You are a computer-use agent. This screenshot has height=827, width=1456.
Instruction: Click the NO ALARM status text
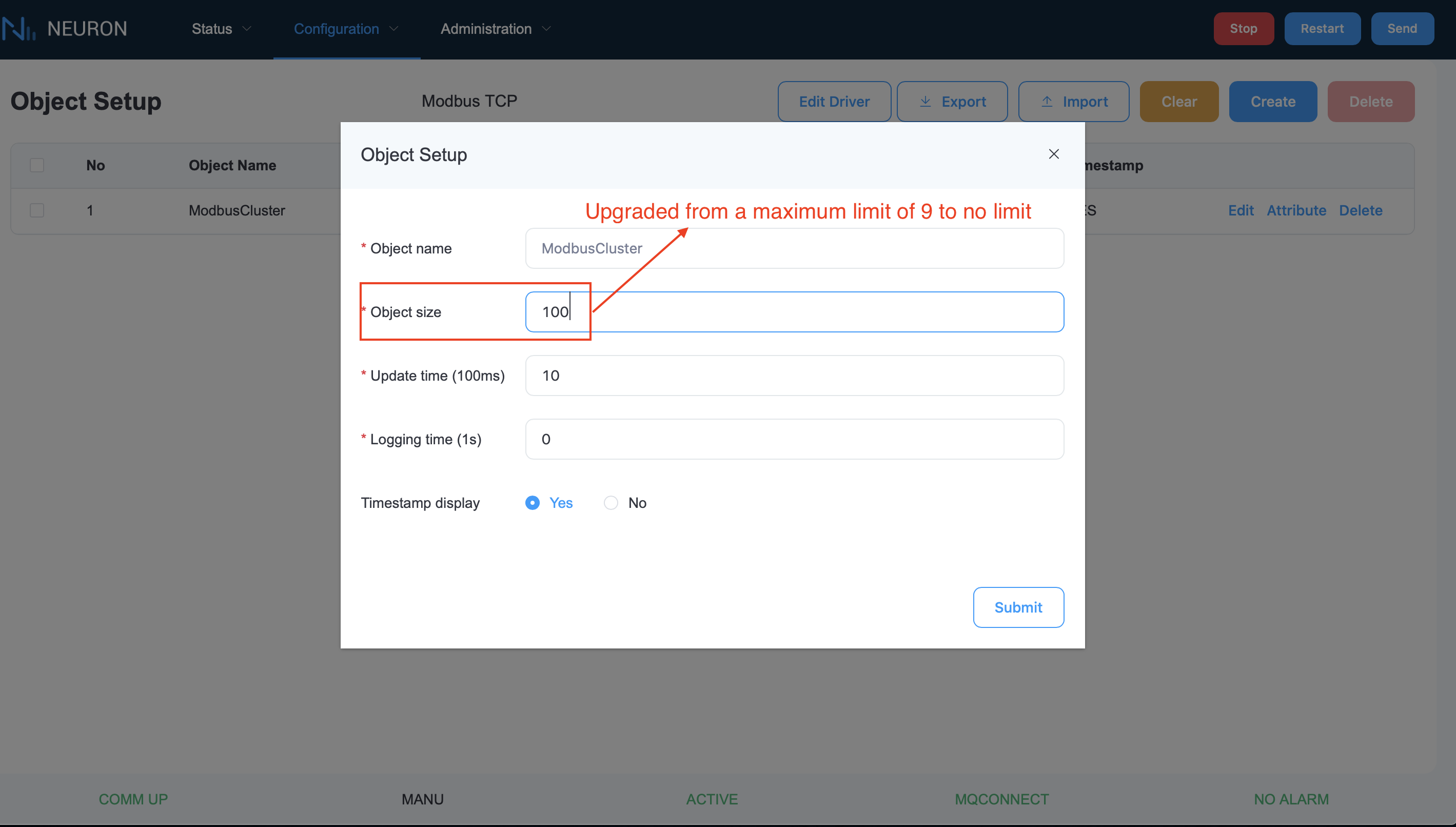[1291, 799]
